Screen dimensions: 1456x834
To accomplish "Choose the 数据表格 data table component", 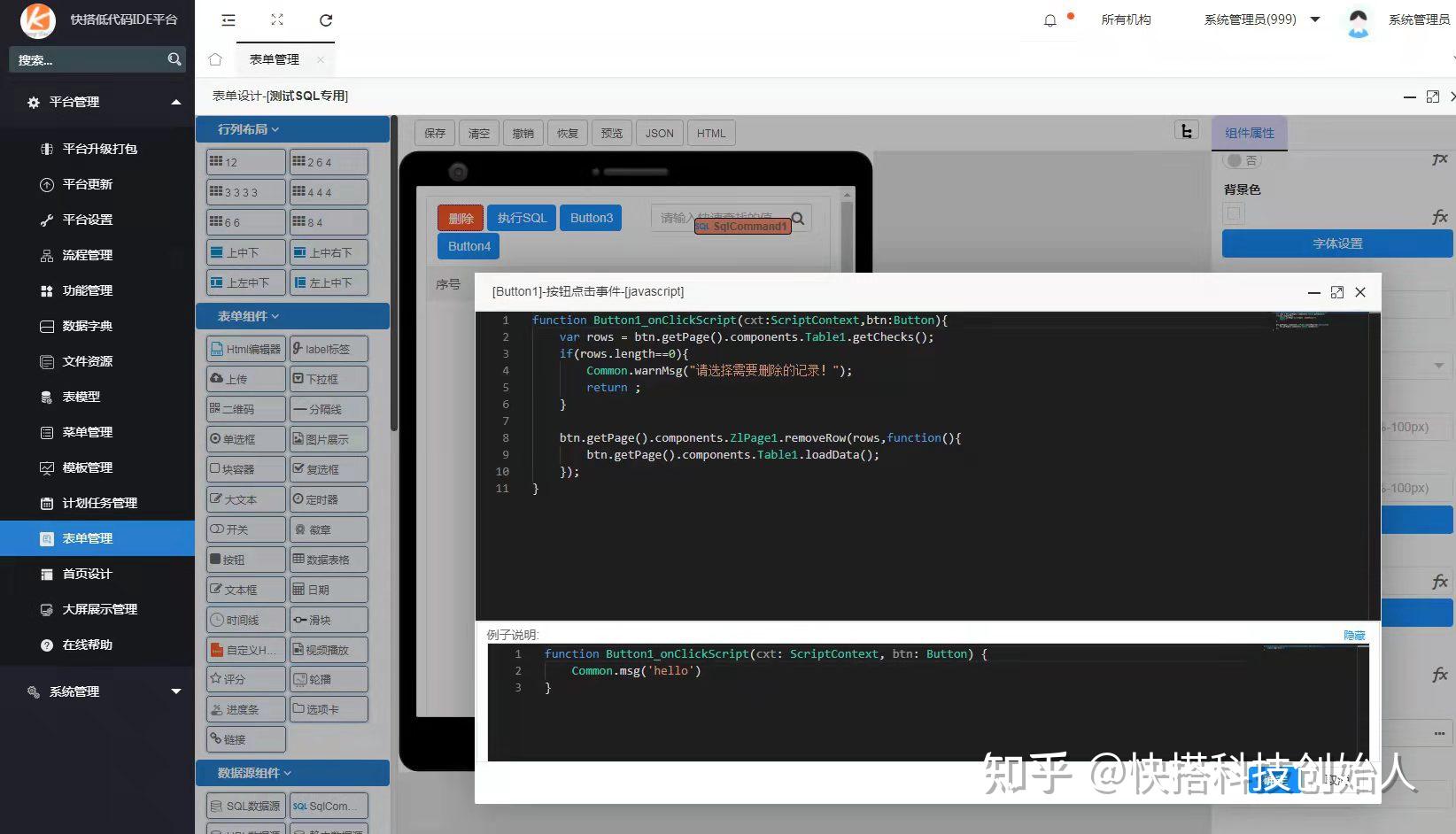I will 329,560.
